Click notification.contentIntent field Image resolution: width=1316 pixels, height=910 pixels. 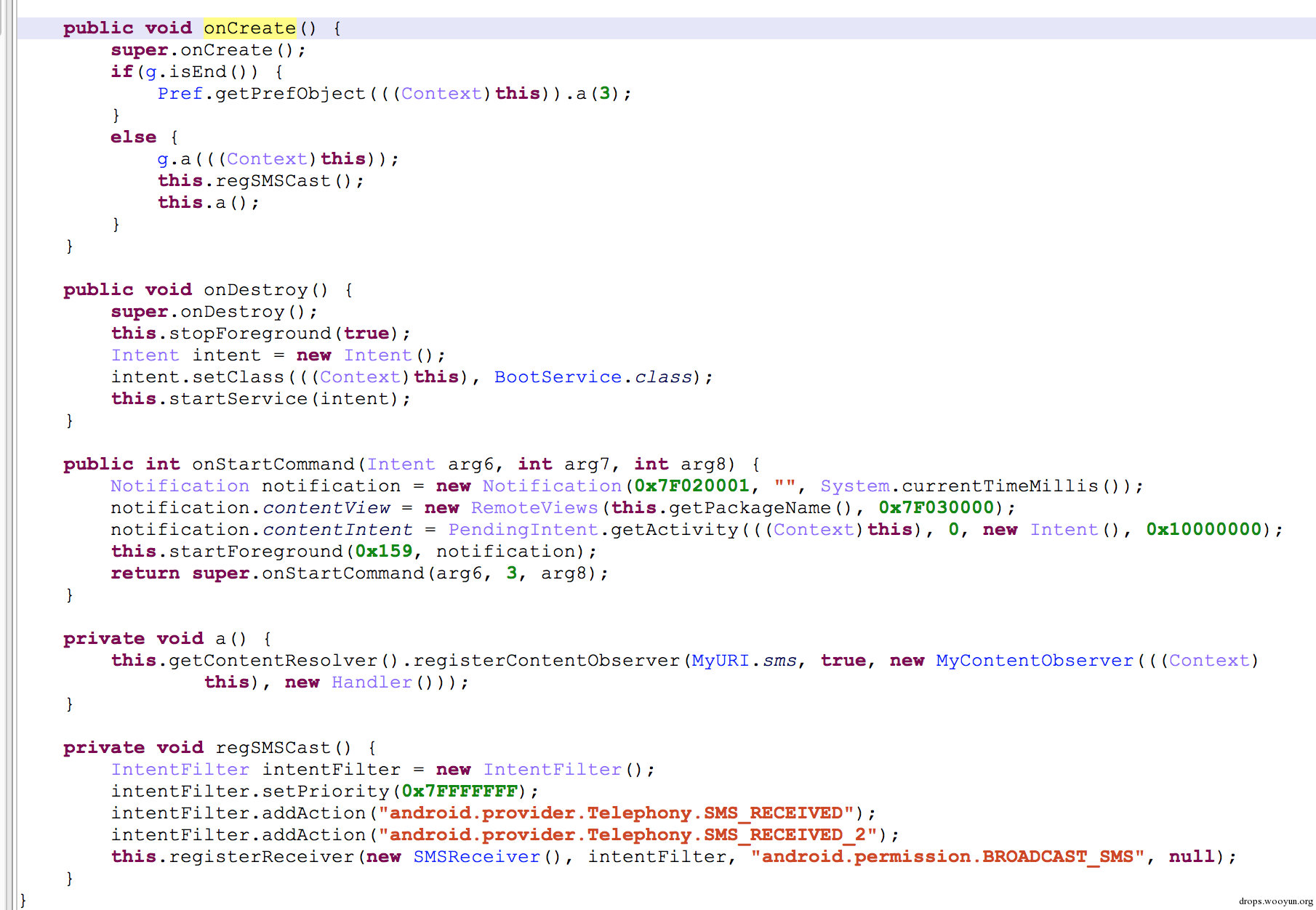pyautogui.click(x=261, y=530)
